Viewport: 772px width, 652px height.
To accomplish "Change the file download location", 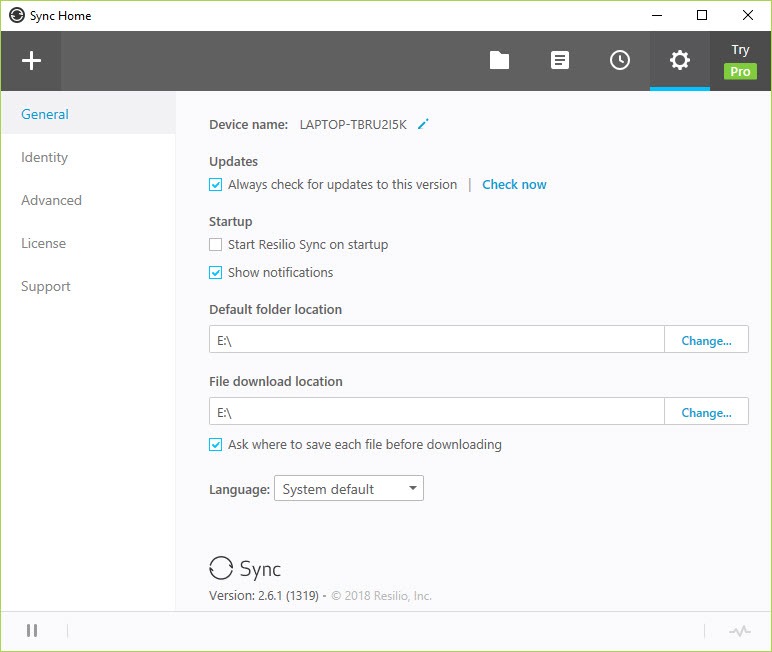I will coord(706,412).
